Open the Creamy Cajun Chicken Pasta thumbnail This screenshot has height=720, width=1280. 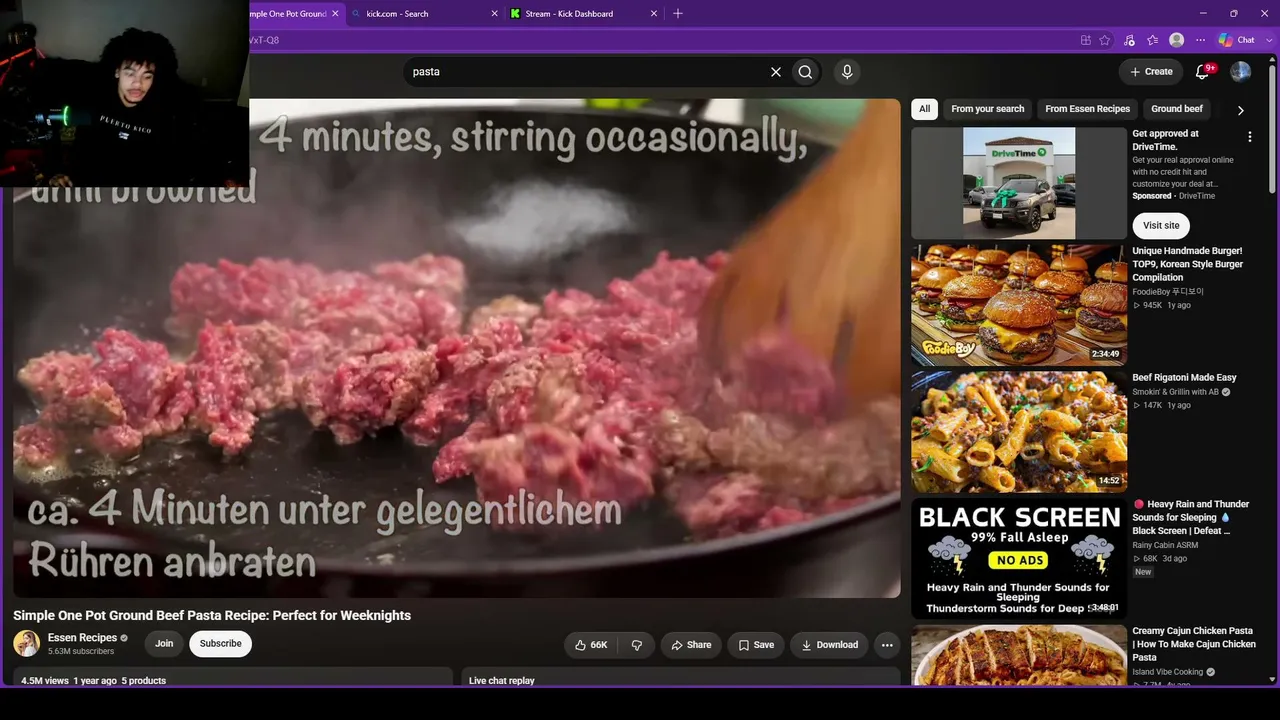tap(1019, 655)
